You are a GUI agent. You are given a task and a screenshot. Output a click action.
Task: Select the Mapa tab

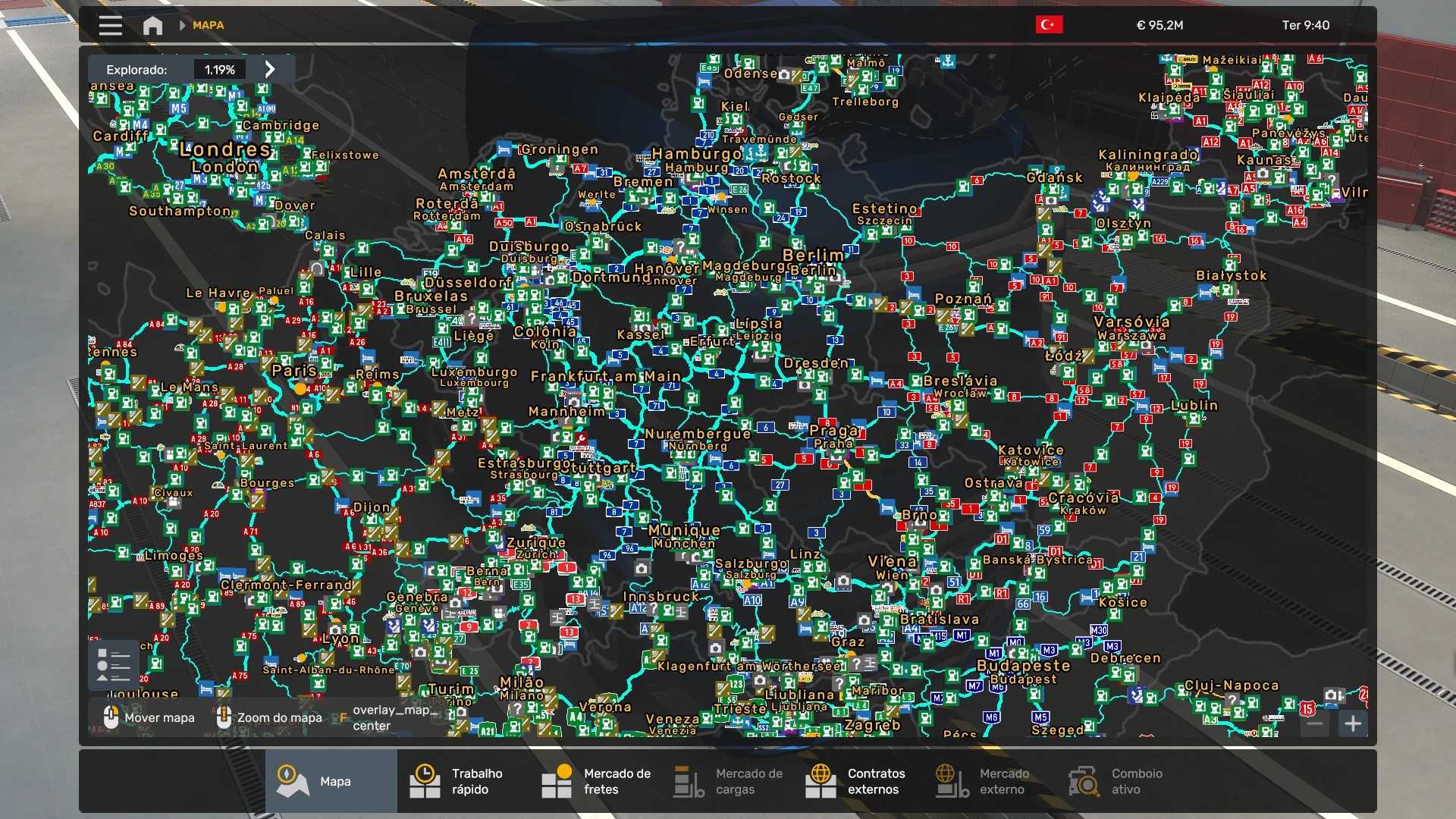point(331,781)
